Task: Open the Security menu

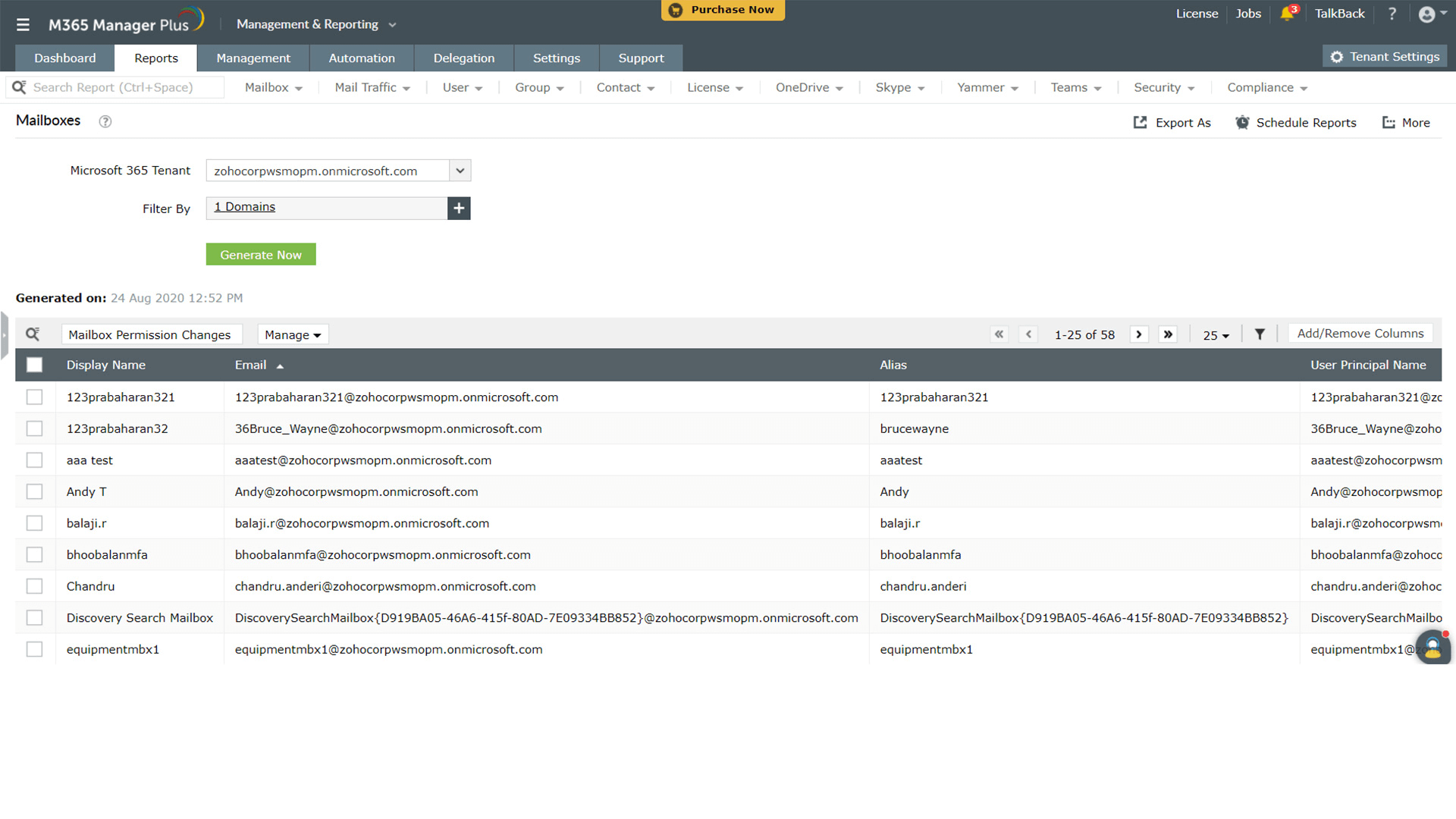Action: [x=1163, y=87]
